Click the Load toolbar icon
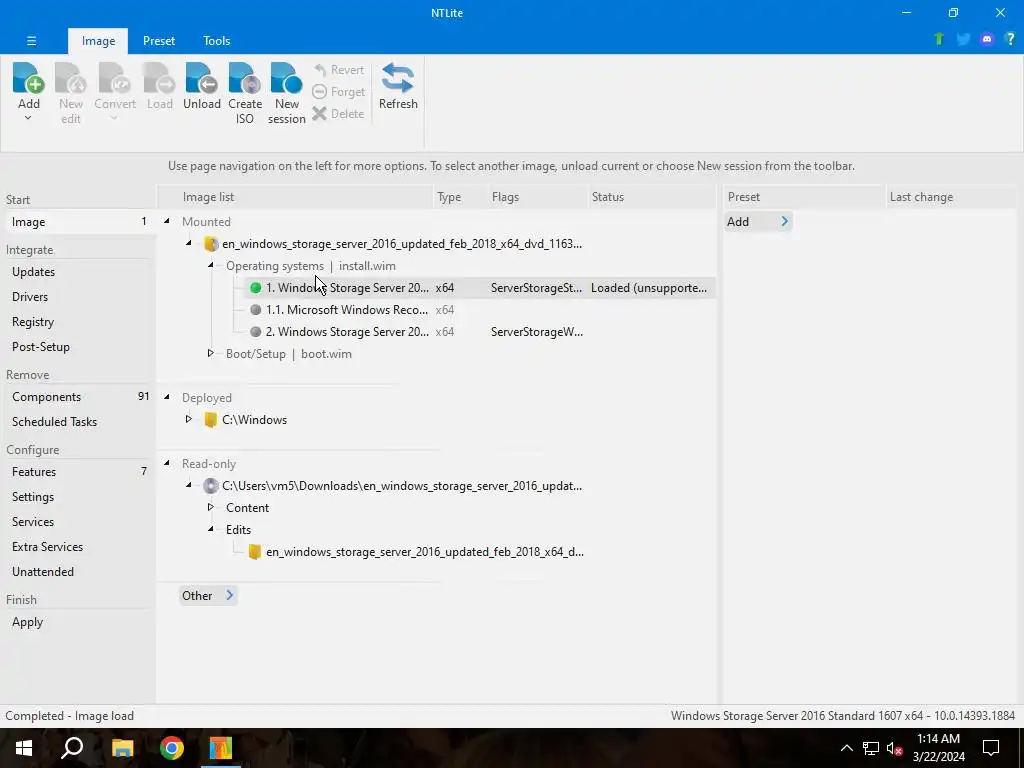The width and height of the screenshot is (1024, 768). [159, 78]
